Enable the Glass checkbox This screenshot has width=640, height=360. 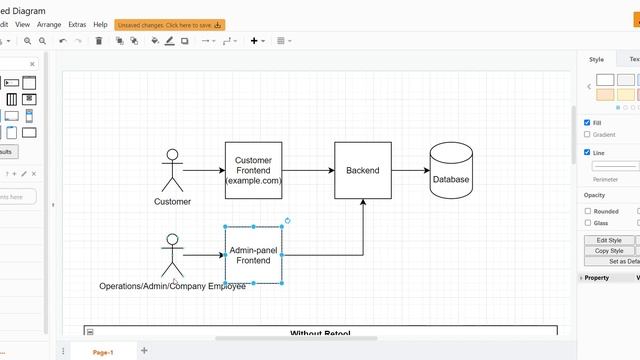(588, 223)
